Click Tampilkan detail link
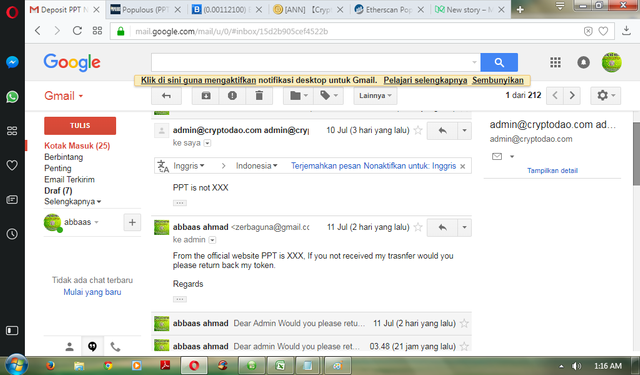Image resolution: width=640 pixels, height=375 pixels. pos(552,171)
